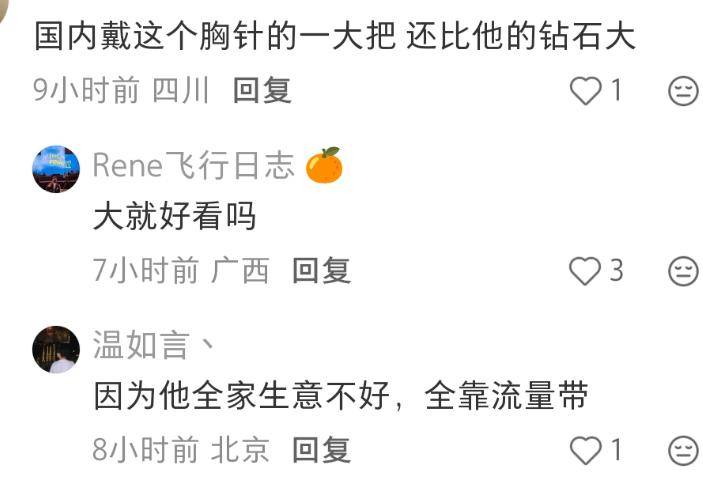
Task: Tap the dislike face on the 四川 comment
Action: [683, 91]
